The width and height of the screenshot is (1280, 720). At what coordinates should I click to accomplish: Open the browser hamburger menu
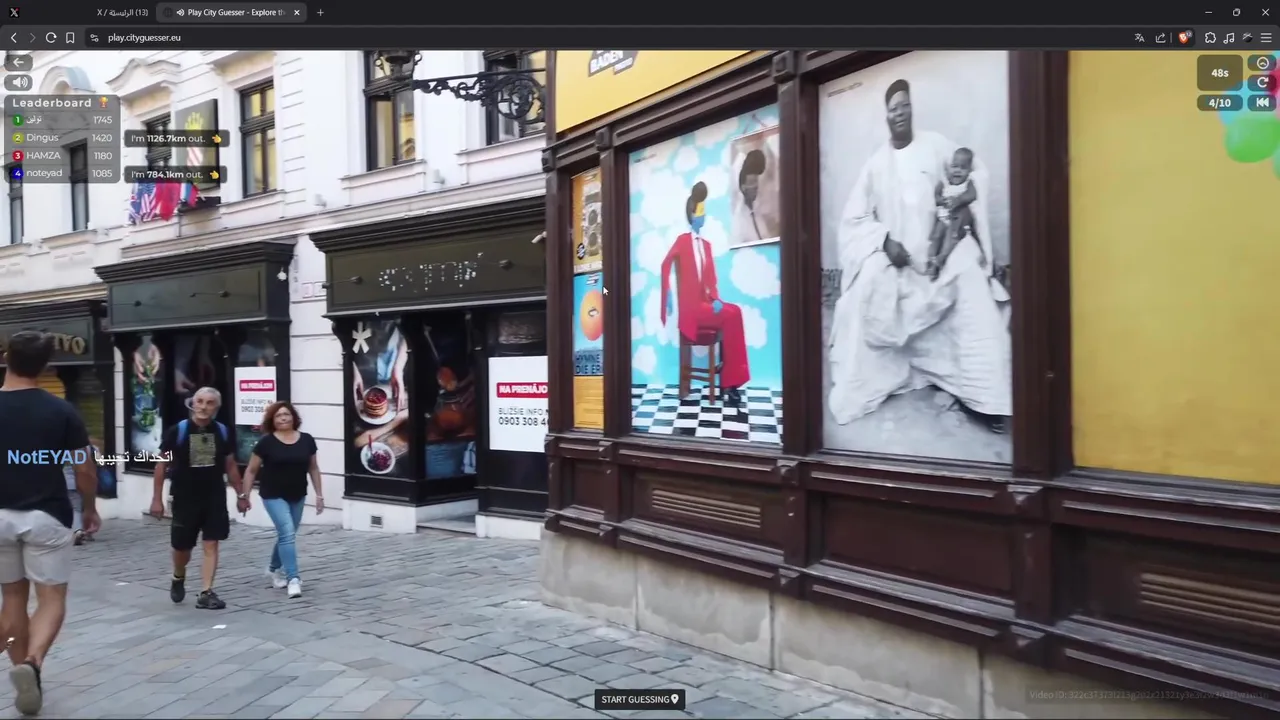click(x=1266, y=38)
